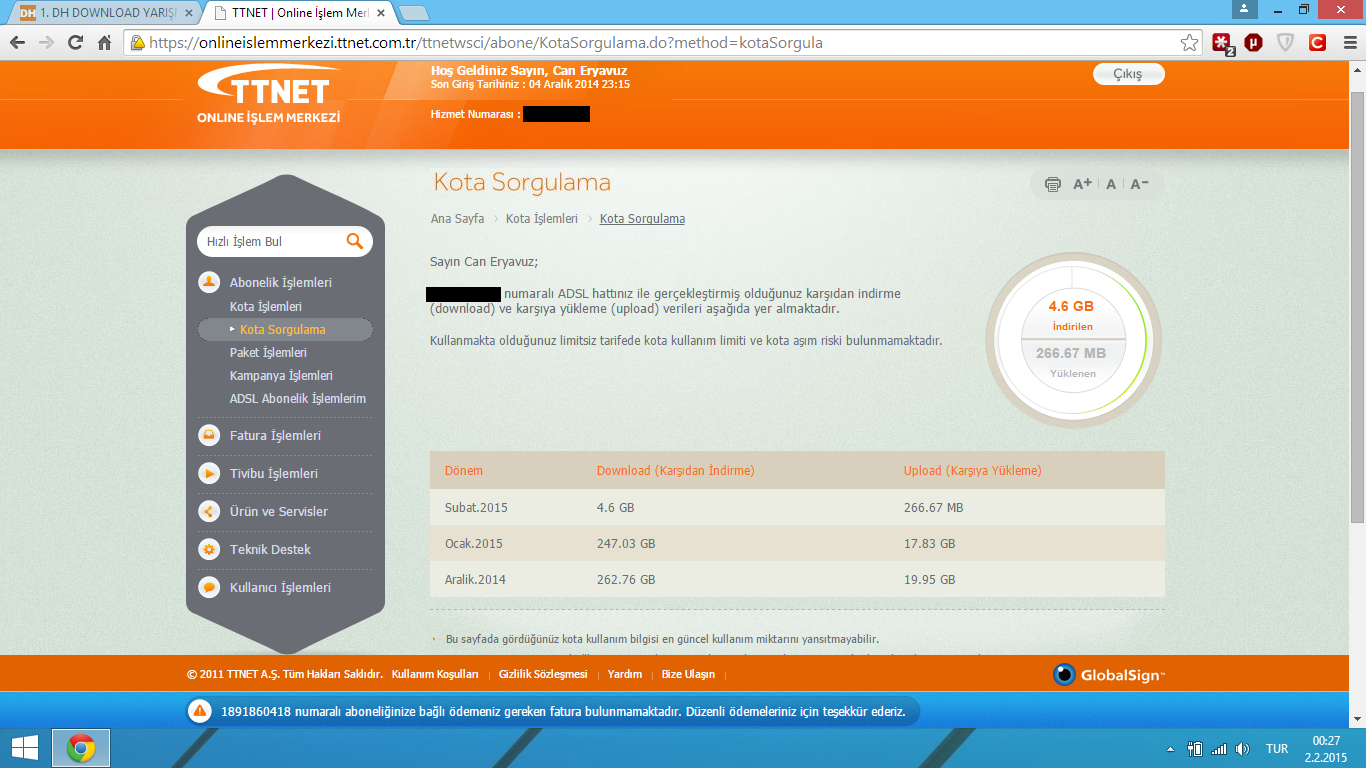Viewport: 1366px width, 768px height.
Task: Click the Chrome taskbar icon
Action: pyautogui.click(x=81, y=748)
